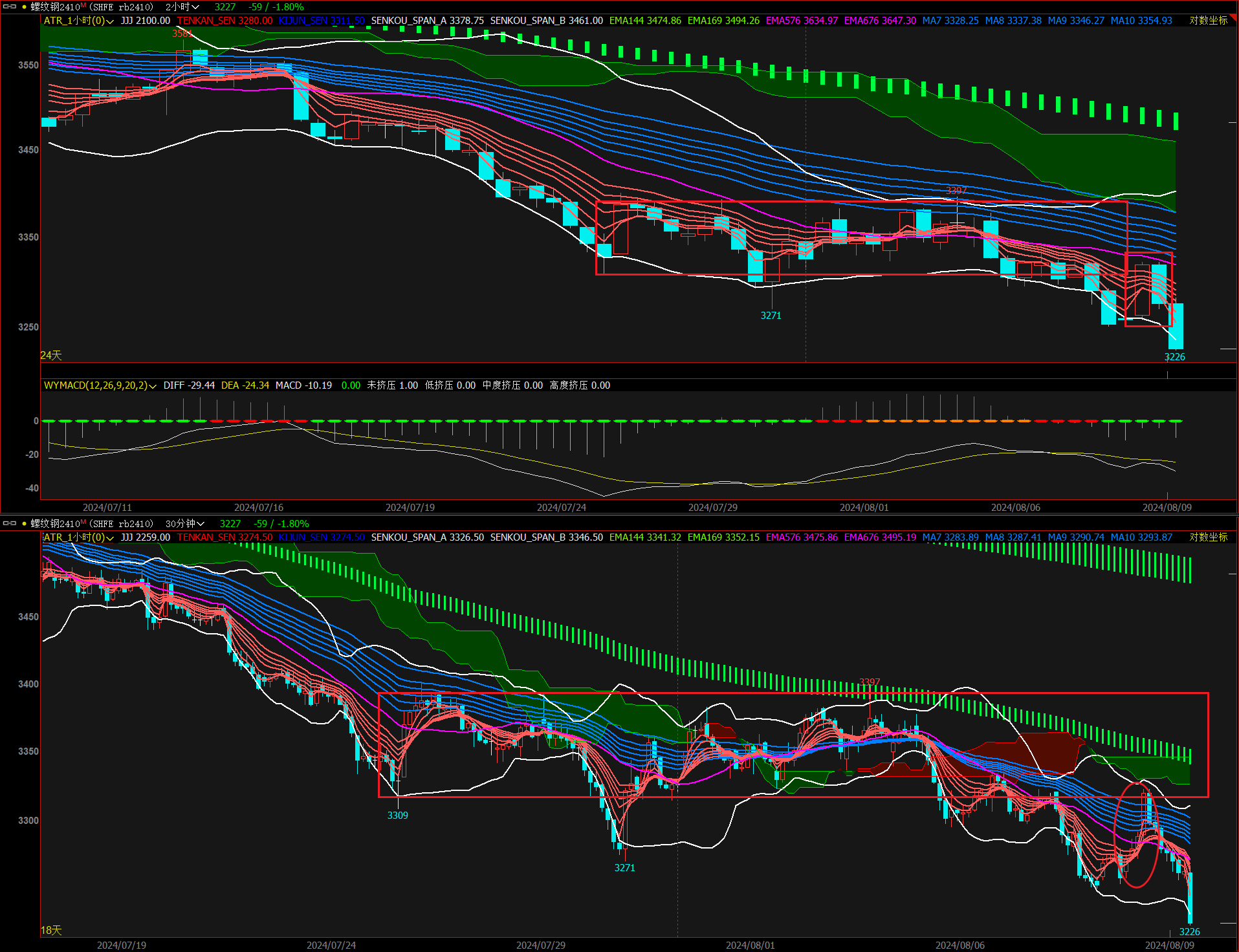Click the 2024/08/01 date on top time axis
Screen dimensions: 1239x952
(864, 507)
